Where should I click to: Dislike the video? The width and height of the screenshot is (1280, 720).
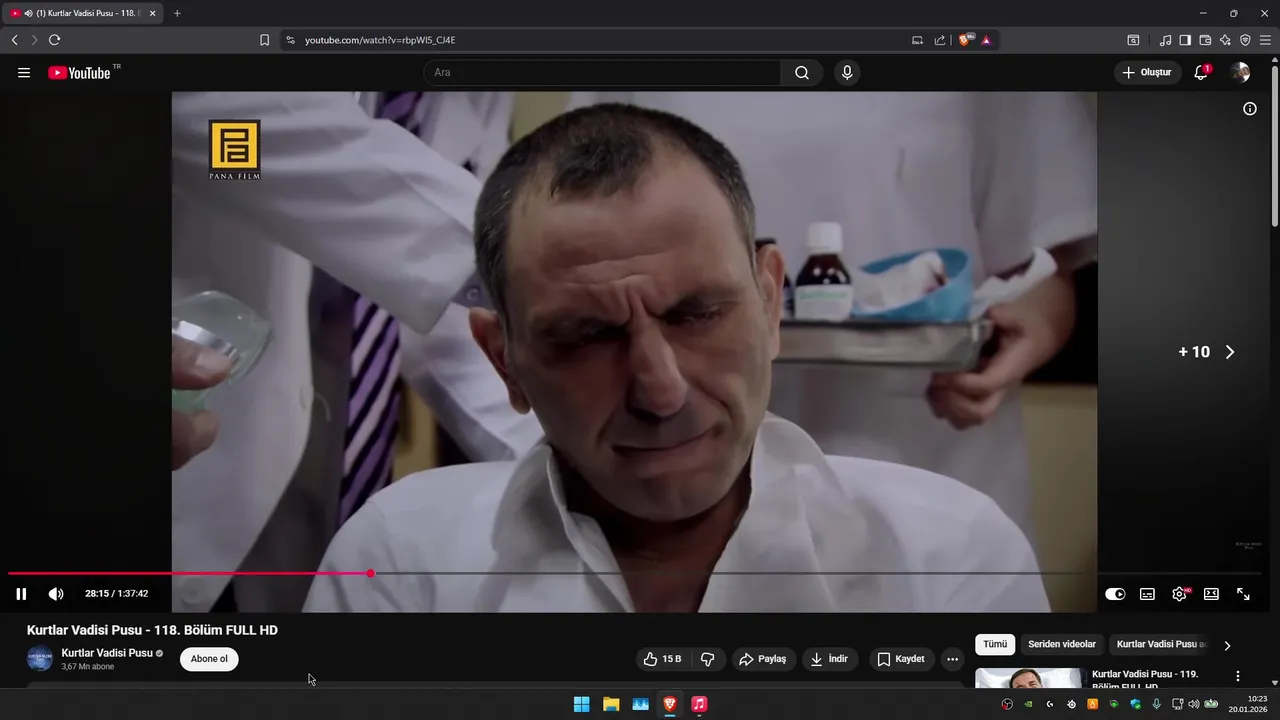(x=708, y=659)
